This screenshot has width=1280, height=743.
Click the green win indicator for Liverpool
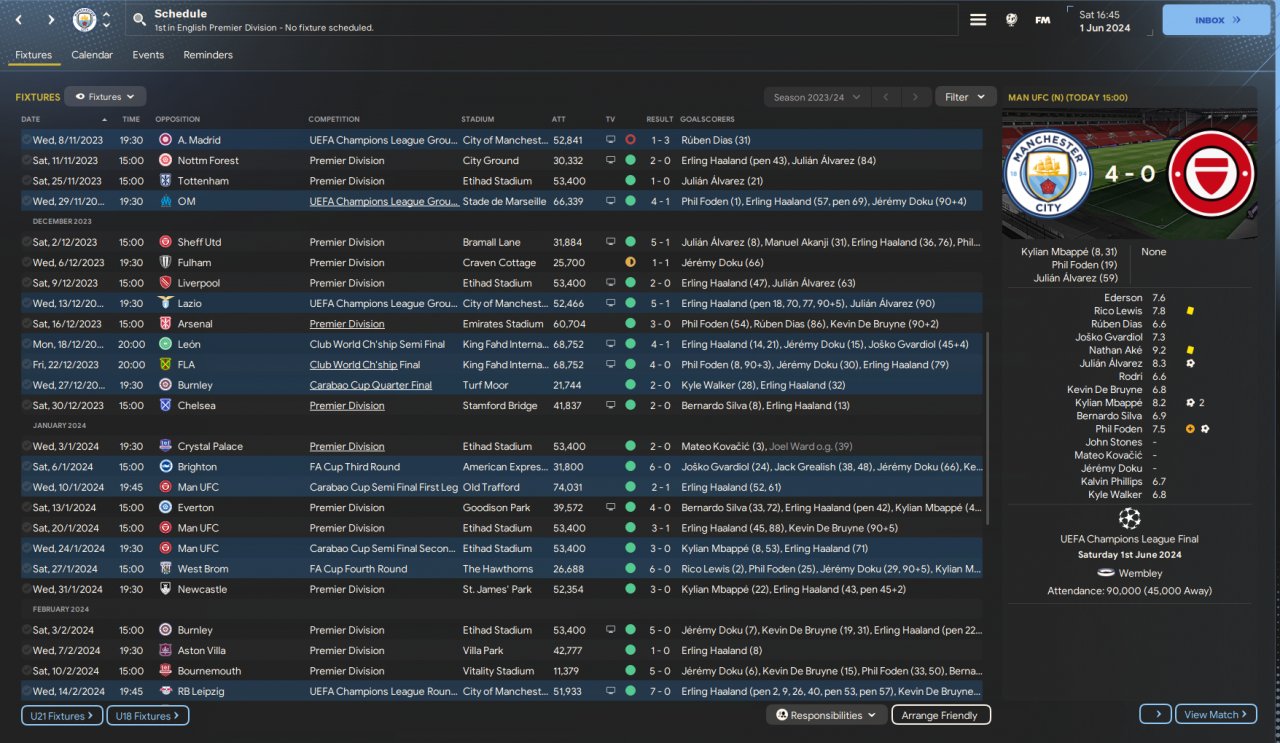(x=630, y=283)
